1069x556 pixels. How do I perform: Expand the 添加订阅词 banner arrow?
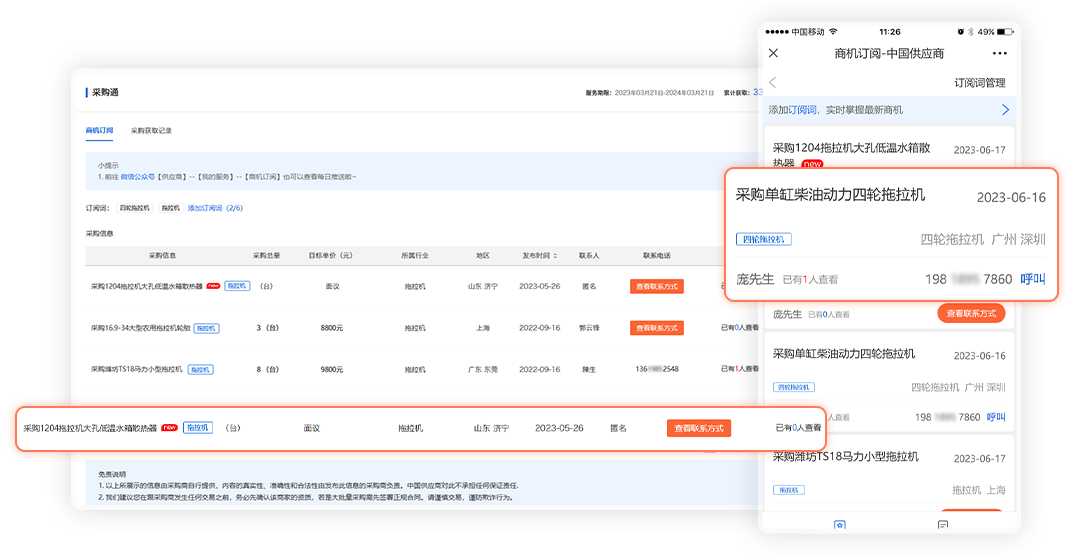[x=1005, y=110]
